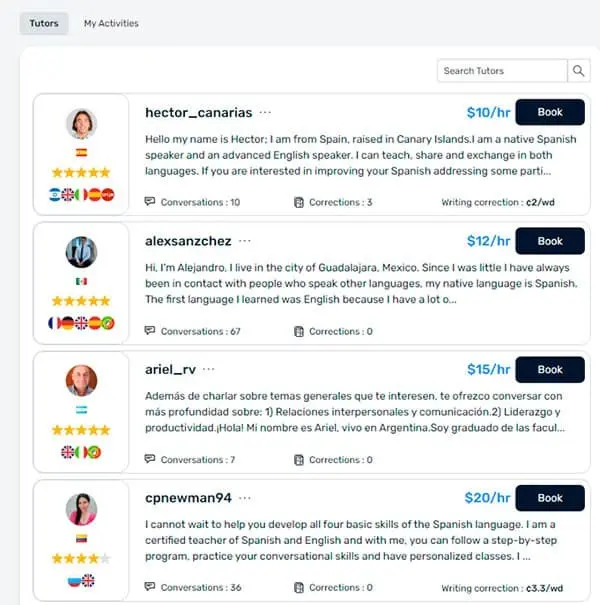Image resolution: width=600 pixels, height=605 pixels.
Task: Click cpnewman94 avatar photo
Action: tap(81, 509)
